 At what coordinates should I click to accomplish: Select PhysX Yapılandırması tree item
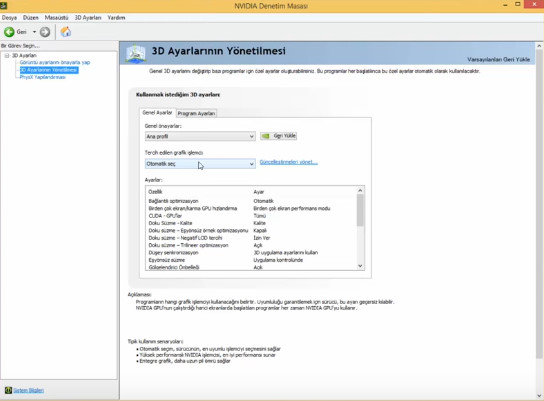(x=43, y=77)
